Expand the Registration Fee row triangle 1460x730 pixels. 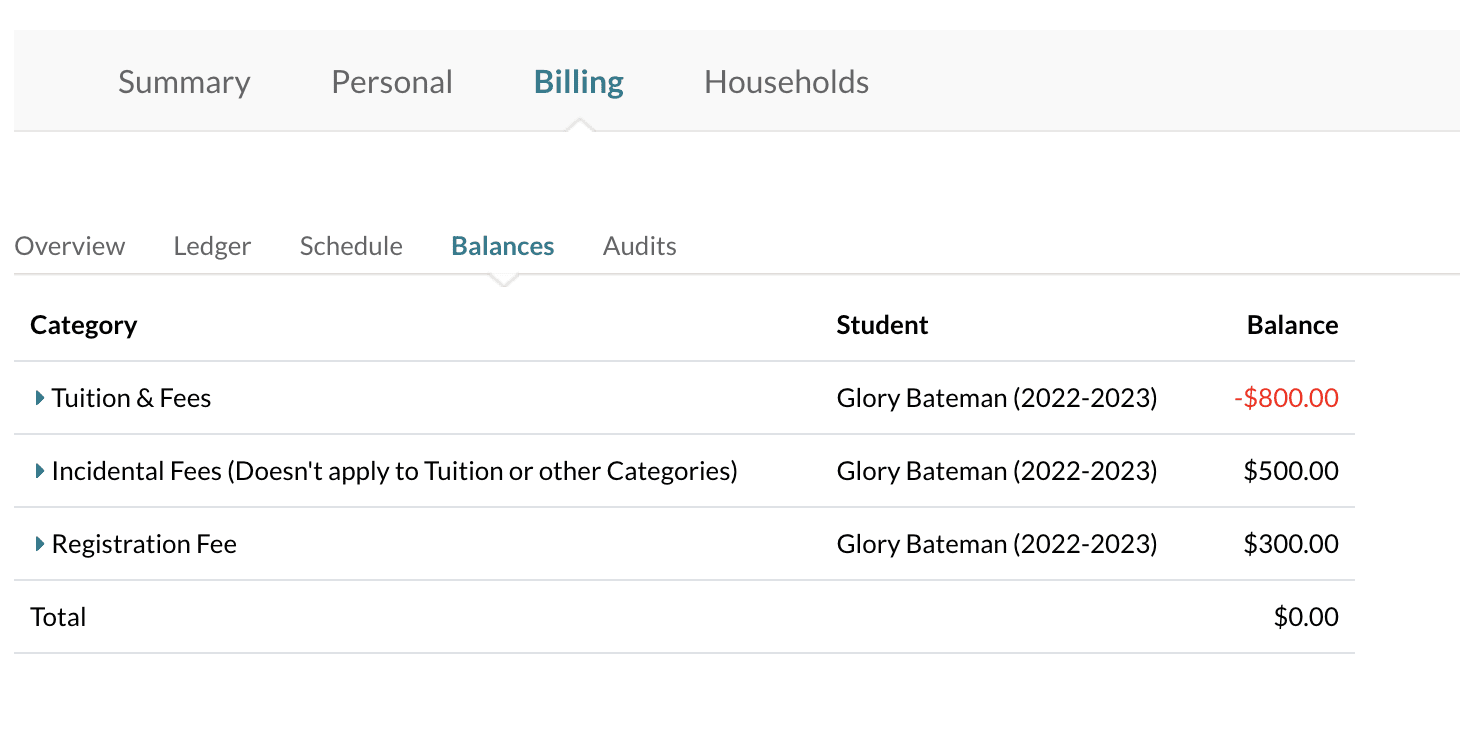tap(40, 544)
